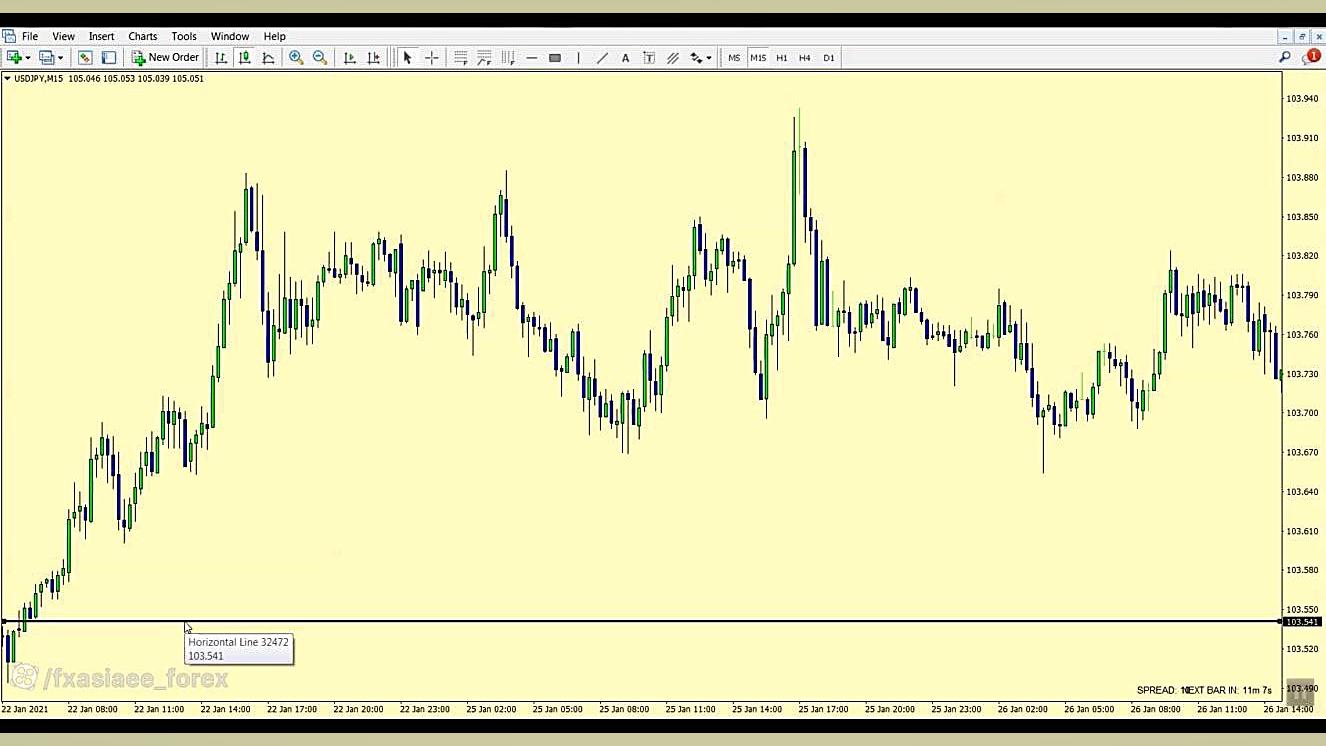1326x746 pixels.
Task: Select the Rectangle drawing tool
Action: pos(555,58)
